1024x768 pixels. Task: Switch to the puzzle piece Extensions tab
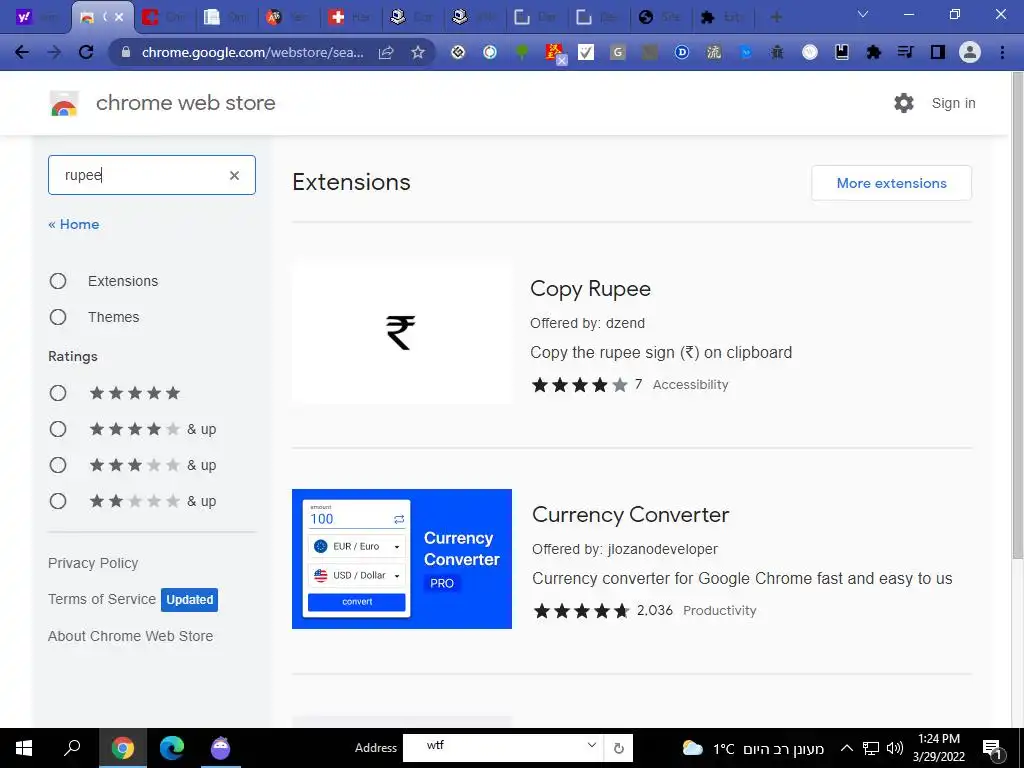tap(722, 18)
